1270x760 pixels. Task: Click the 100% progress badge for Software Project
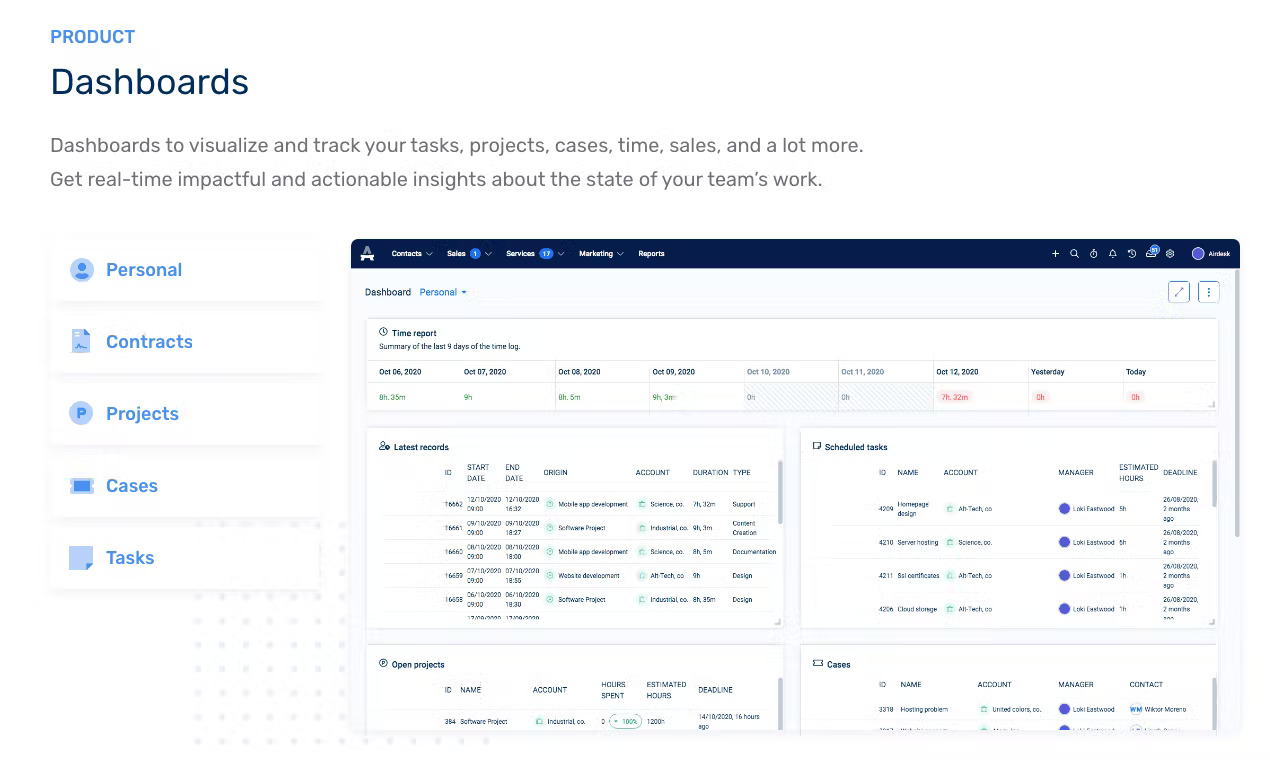click(x=627, y=721)
